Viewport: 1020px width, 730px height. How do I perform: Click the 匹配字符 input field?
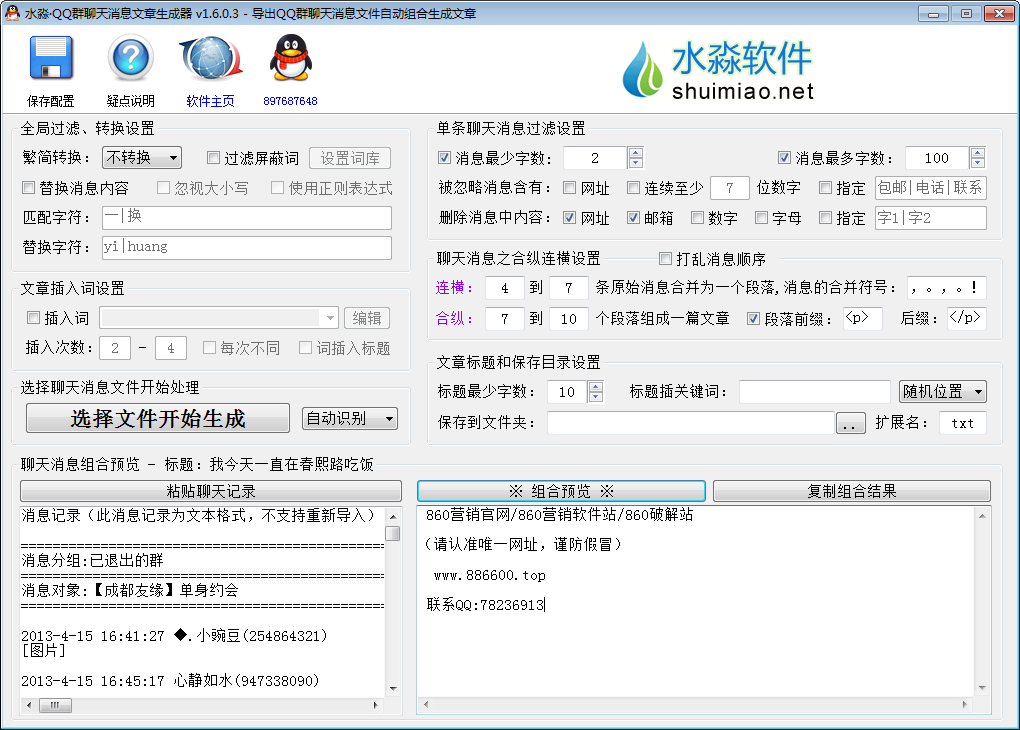pos(247,217)
